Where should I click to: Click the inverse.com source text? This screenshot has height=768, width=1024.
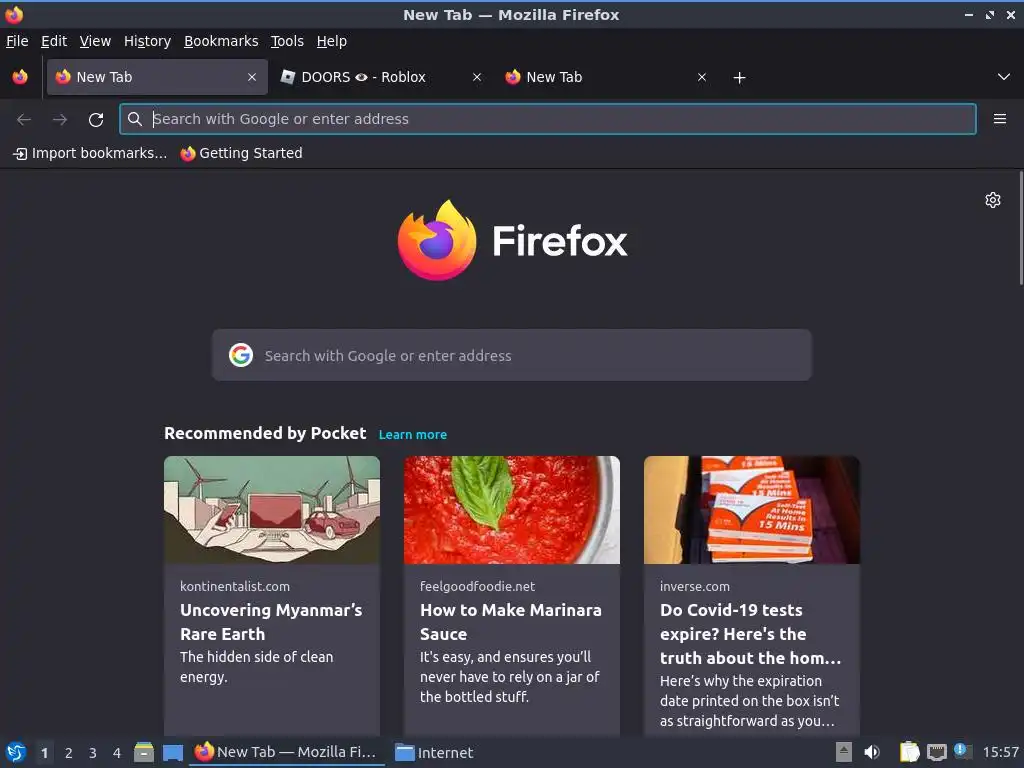[695, 586]
